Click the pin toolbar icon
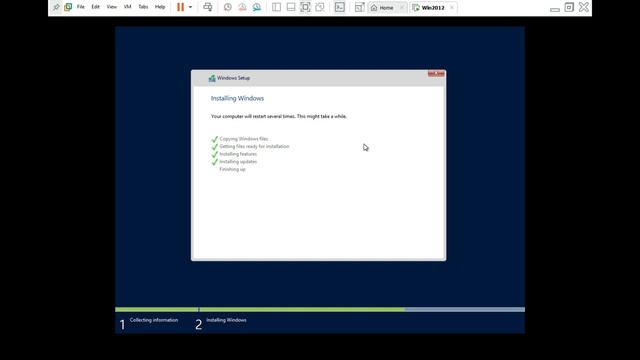The image size is (640, 360). point(56,7)
